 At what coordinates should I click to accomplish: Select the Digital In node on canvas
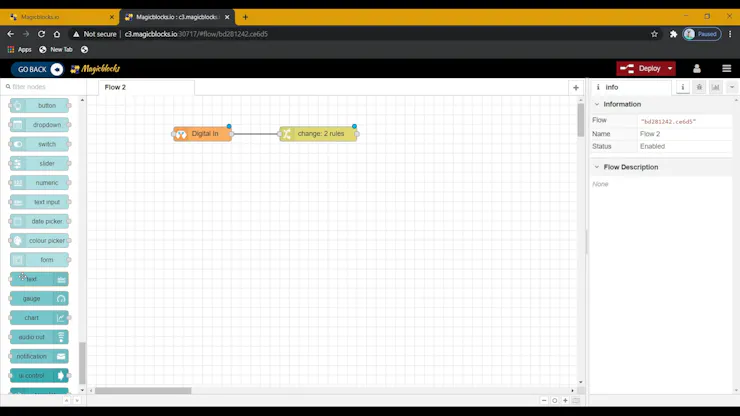(202, 134)
